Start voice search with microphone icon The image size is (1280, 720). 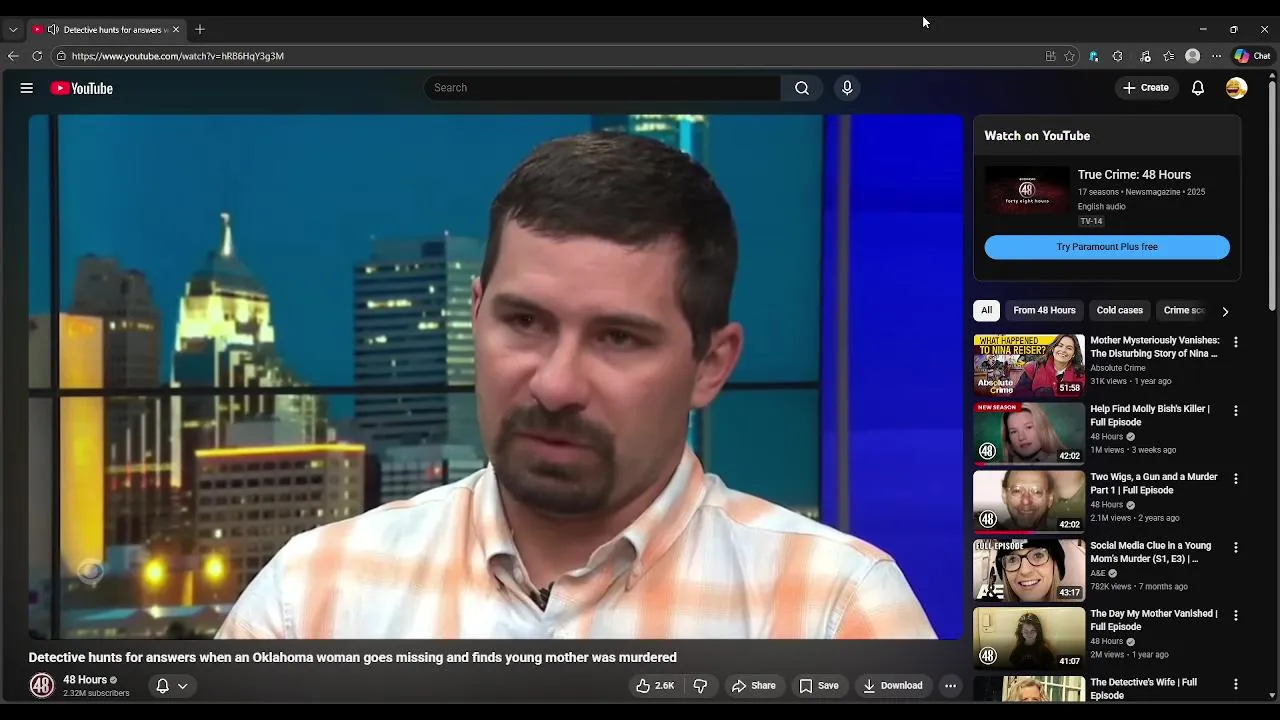pos(847,88)
